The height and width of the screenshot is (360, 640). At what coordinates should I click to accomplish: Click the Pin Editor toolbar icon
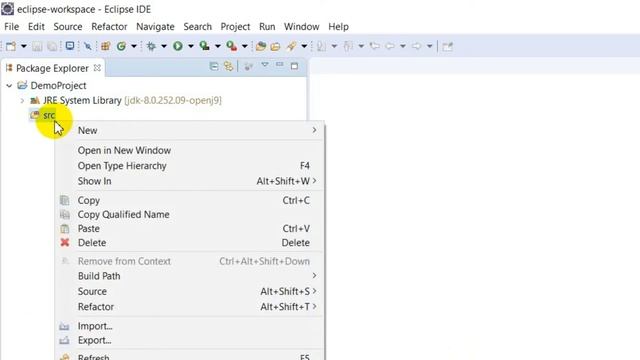[x=448, y=46]
